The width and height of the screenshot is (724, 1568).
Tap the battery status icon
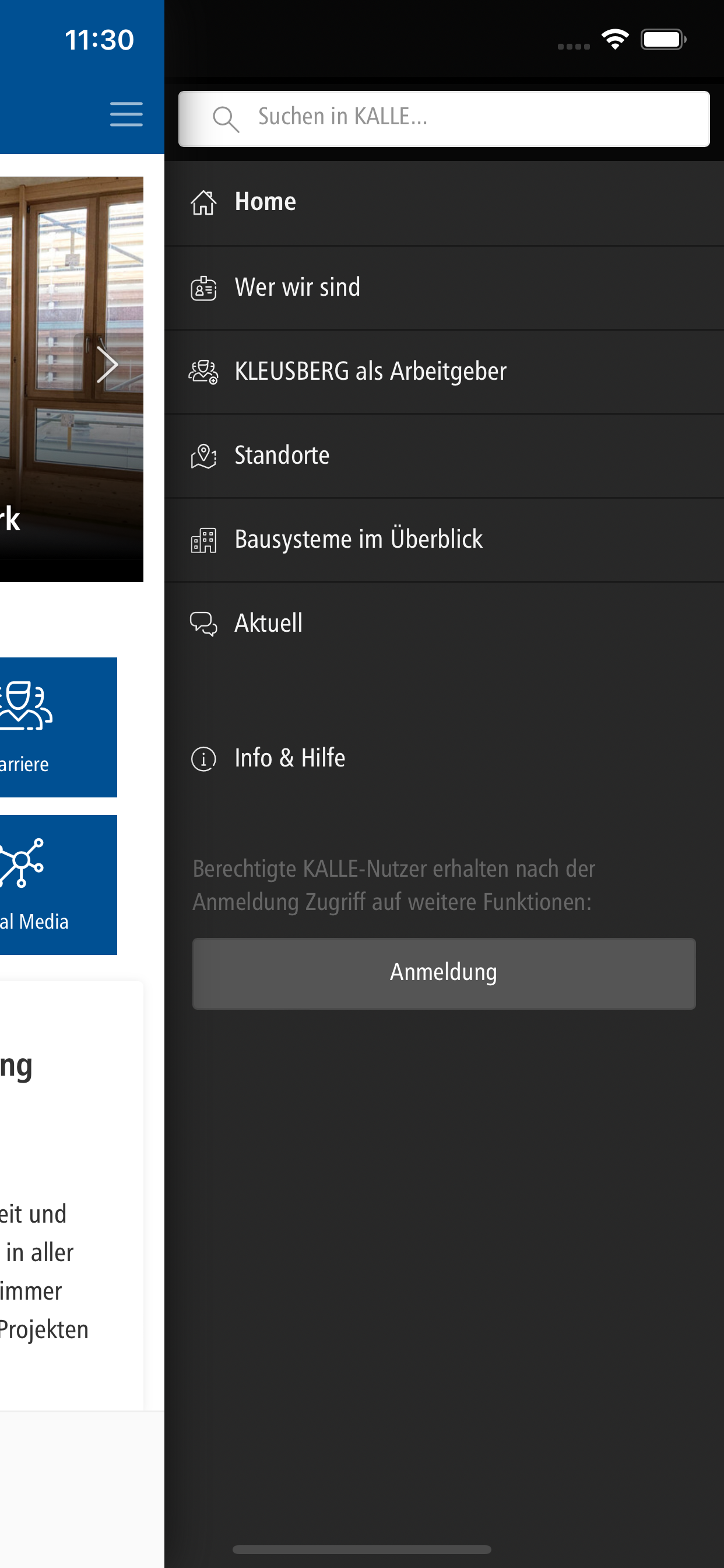(x=663, y=40)
